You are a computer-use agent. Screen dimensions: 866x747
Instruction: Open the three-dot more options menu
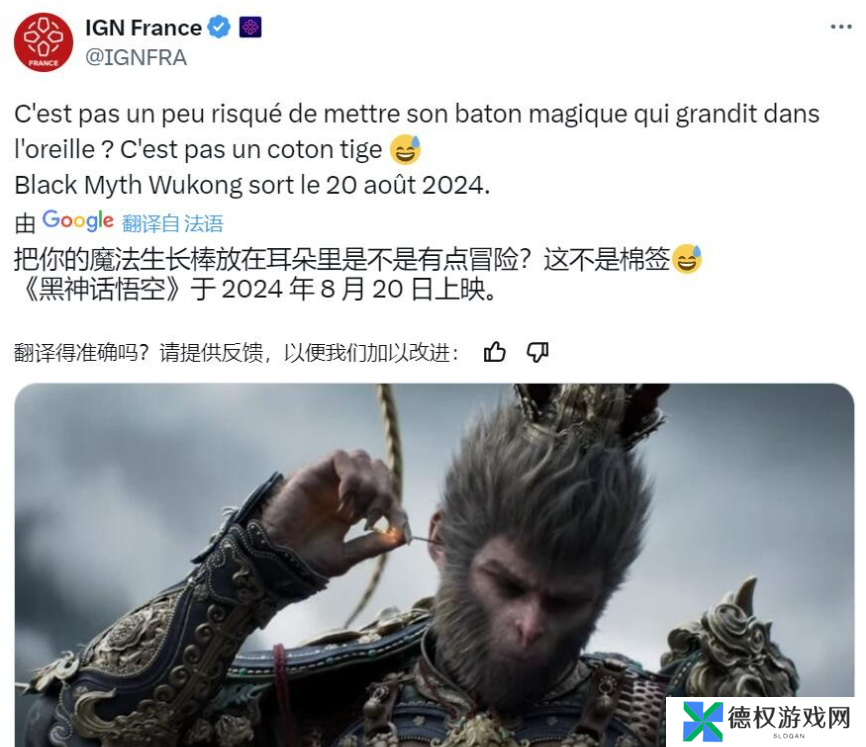[x=841, y=27]
